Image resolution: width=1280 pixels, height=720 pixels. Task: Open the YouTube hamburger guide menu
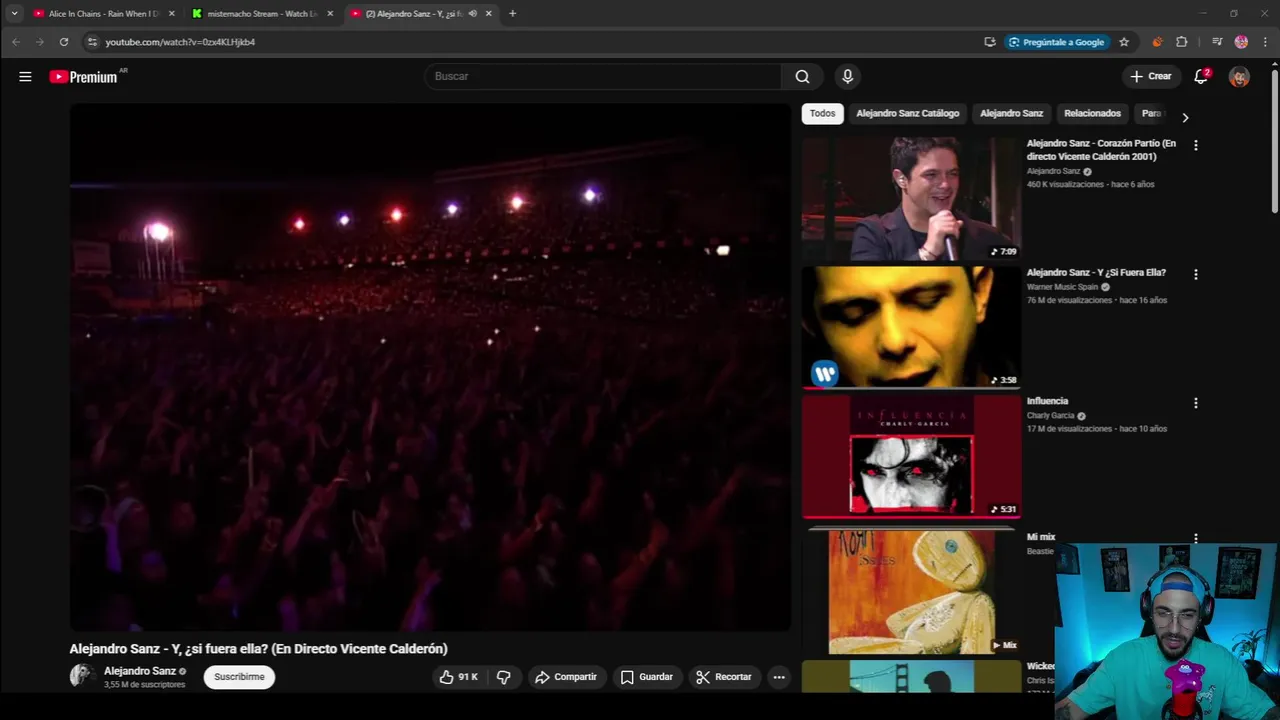pos(25,76)
